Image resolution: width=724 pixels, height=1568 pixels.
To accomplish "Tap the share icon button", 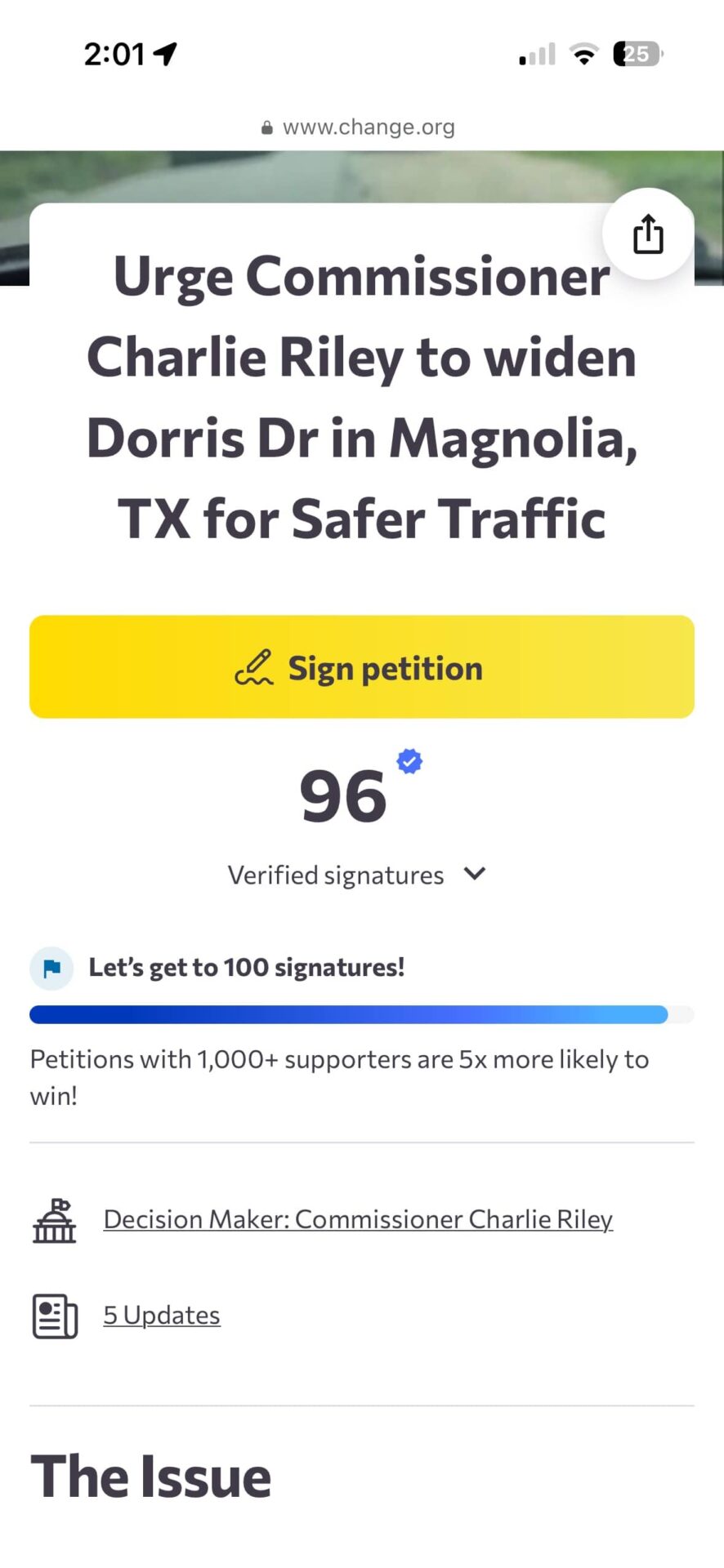I will [x=648, y=234].
